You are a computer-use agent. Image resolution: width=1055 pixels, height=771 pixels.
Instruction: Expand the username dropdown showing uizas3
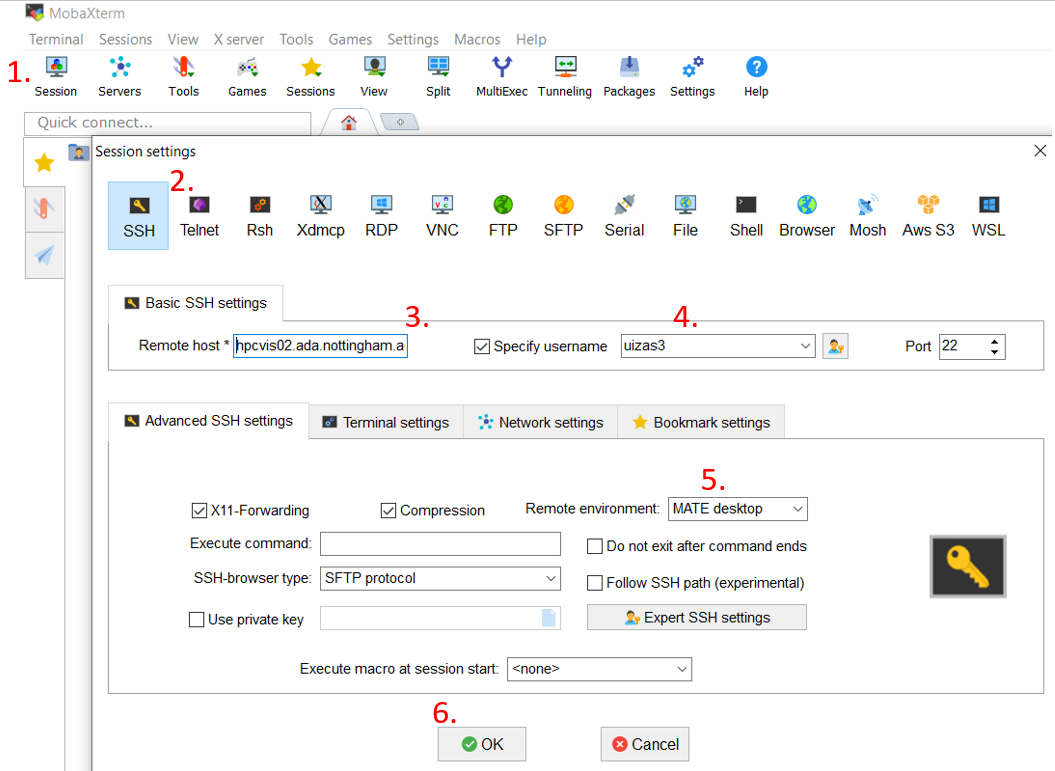point(805,346)
